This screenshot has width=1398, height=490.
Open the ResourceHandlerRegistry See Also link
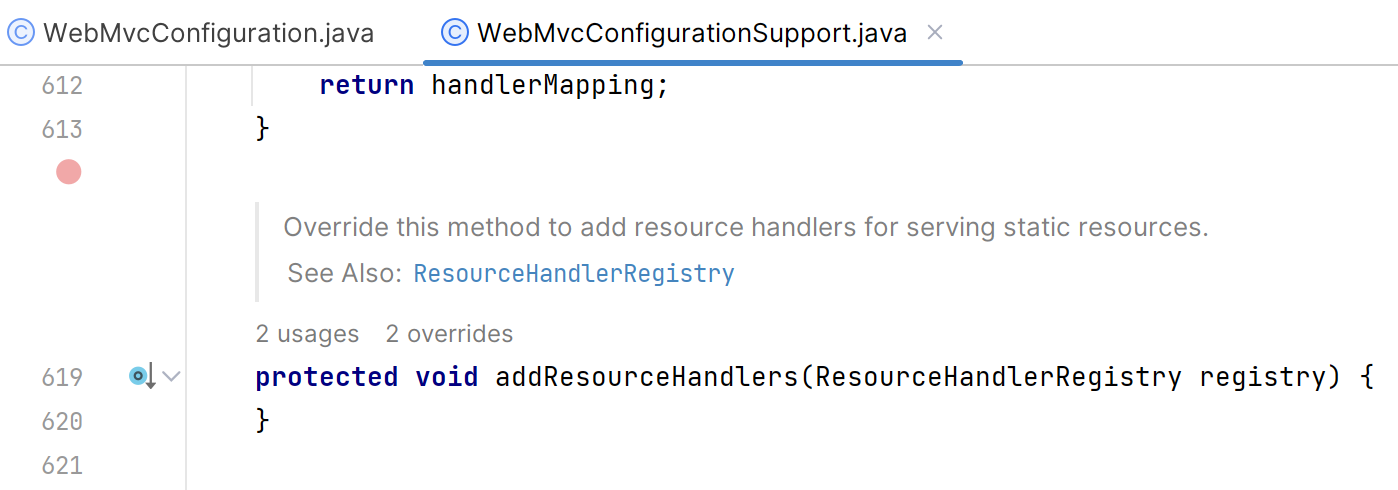pyautogui.click(x=574, y=273)
